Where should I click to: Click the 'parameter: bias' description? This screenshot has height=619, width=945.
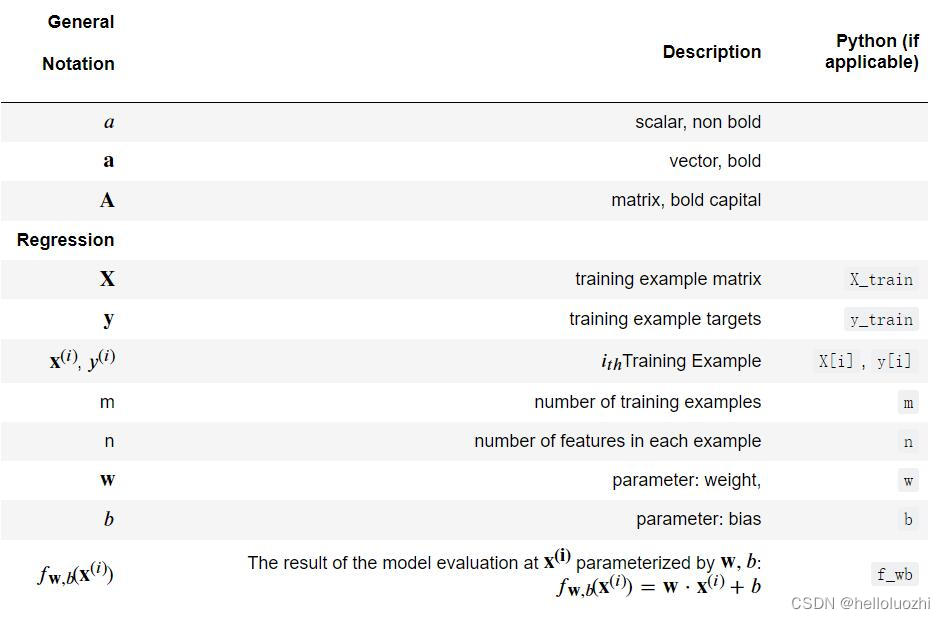tap(699, 519)
